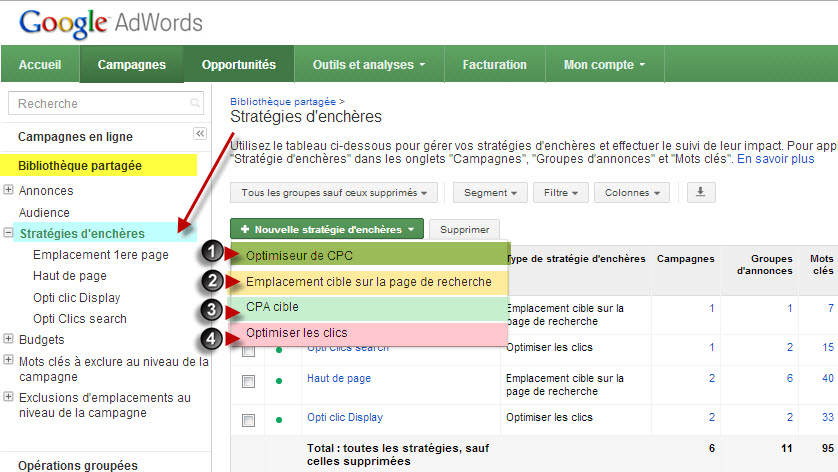Go to the Accueil tab
Screen dimensions: 838x472
pyautogui.click(x=40, y=65)
